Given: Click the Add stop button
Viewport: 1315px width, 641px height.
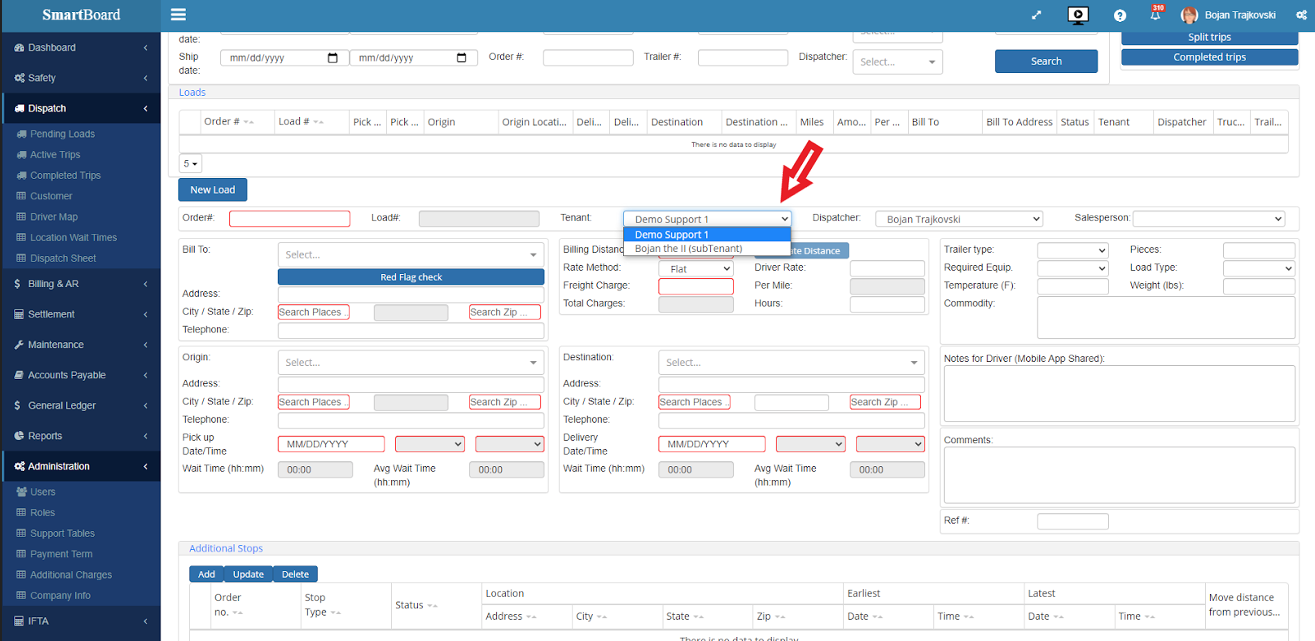Looking at the screenshot, I should [206, 574].
